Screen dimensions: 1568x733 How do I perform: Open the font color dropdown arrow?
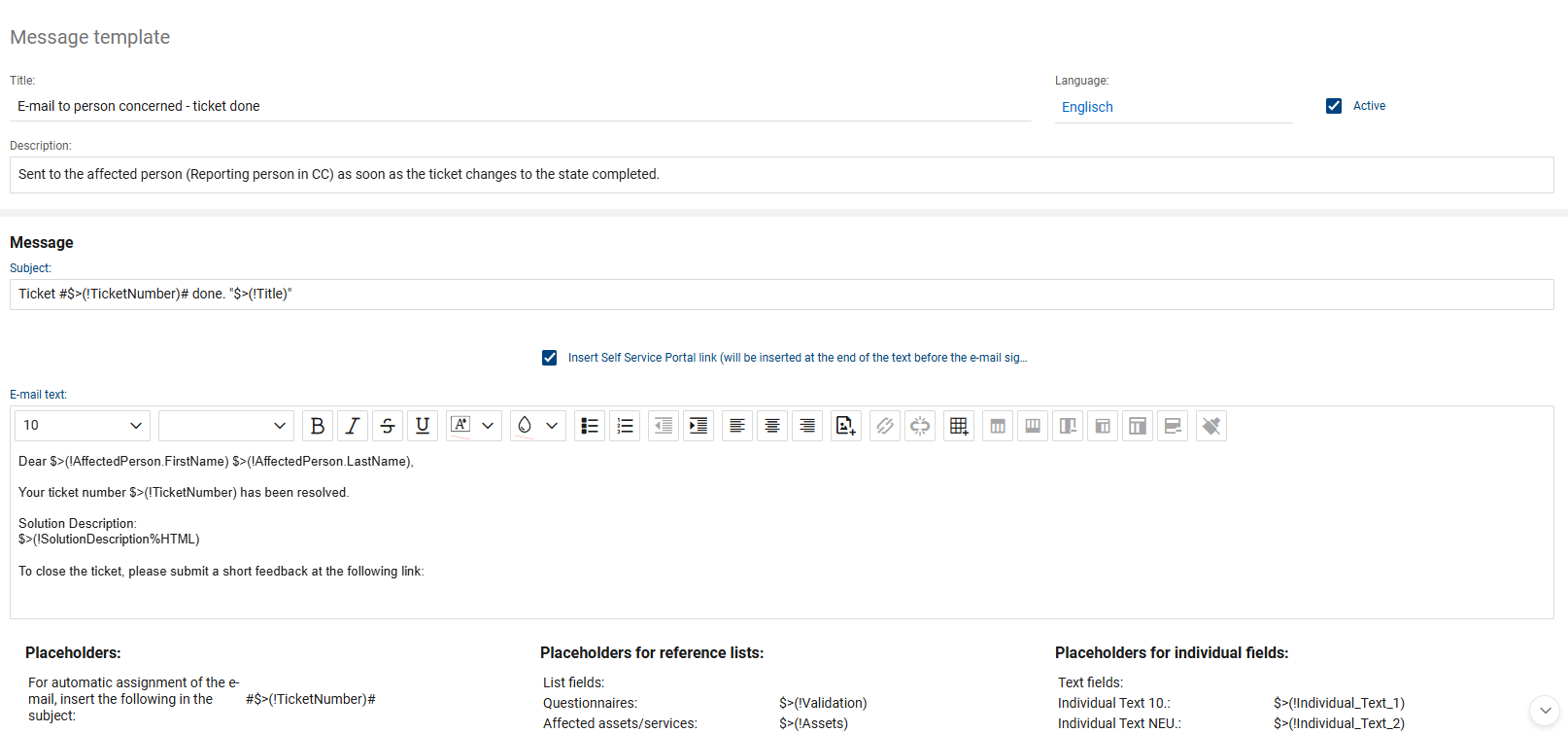(x=488, y=426)
